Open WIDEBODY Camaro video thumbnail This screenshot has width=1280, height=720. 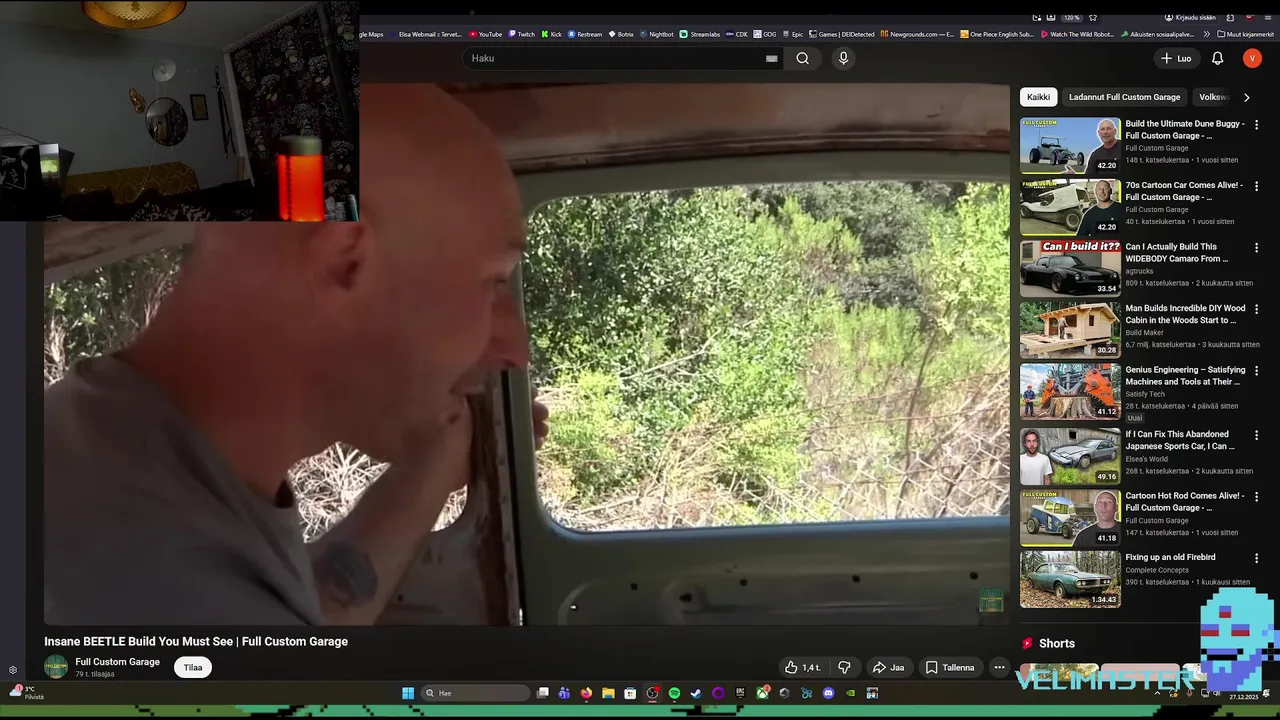pos(1070,269)
